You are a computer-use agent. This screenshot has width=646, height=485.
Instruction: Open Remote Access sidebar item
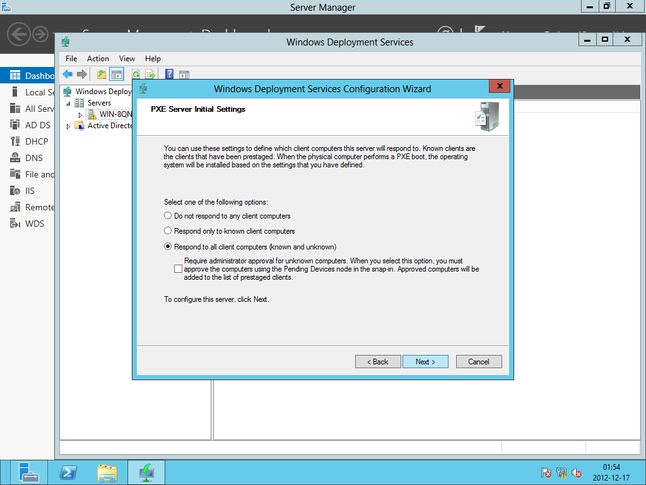(27, 207)
